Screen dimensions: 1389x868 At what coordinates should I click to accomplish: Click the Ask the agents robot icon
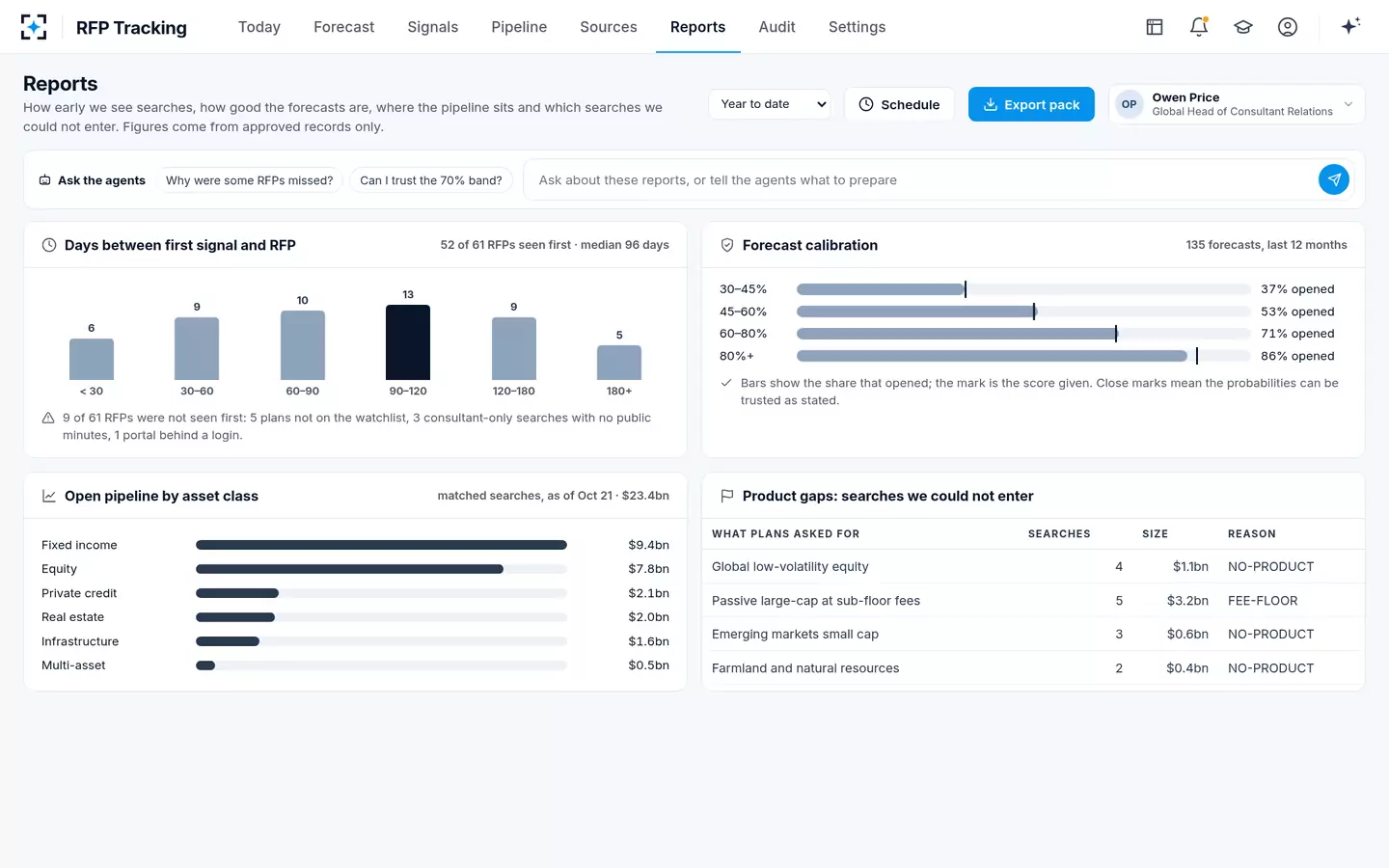(44, 180)
